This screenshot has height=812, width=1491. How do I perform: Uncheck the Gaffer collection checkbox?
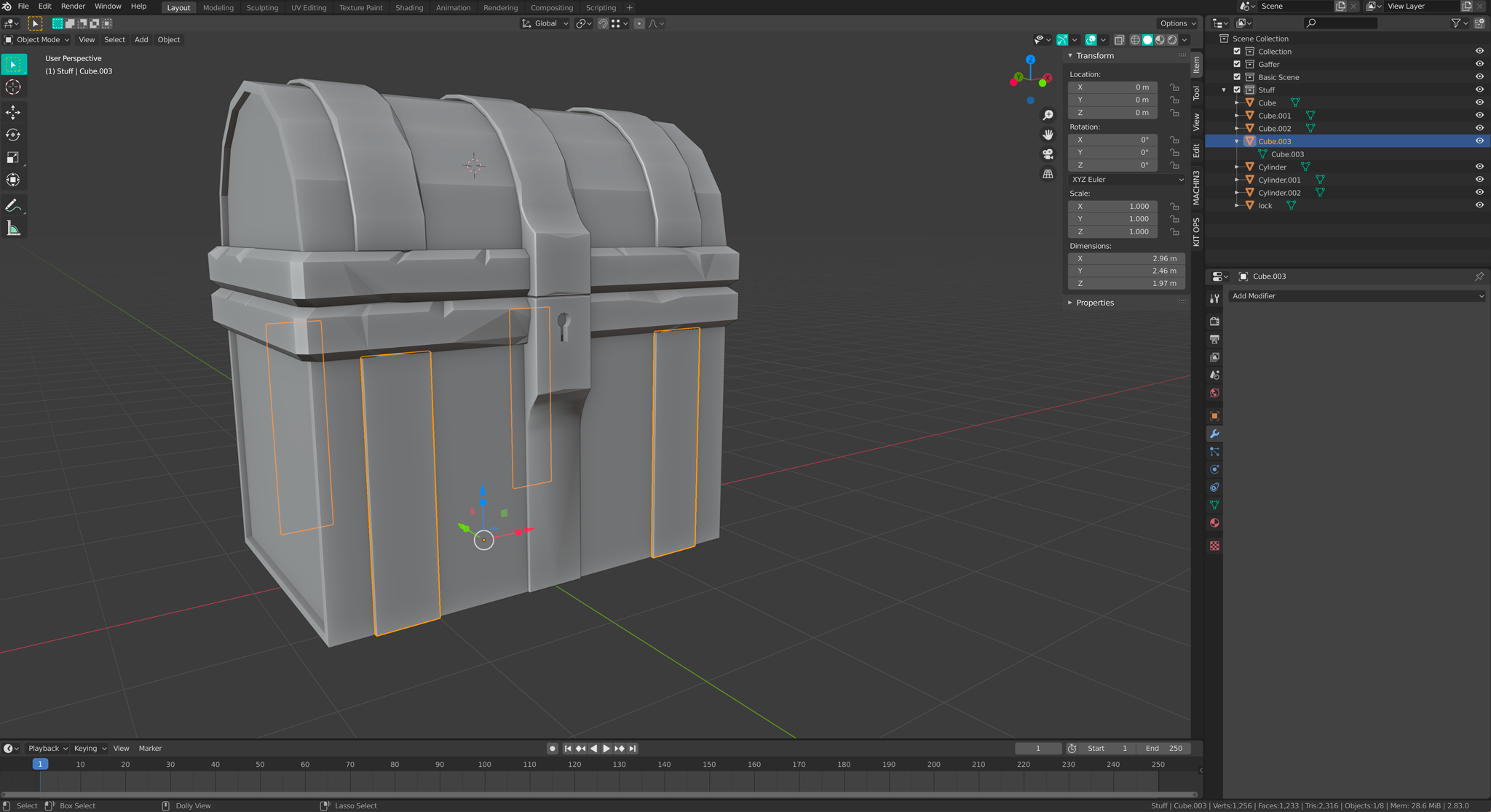click(1237, 64)
